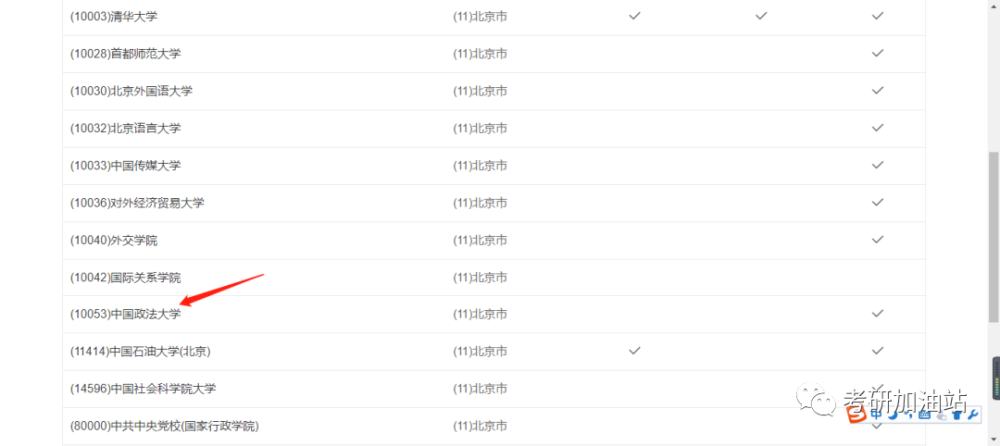
Task: Click the dark side widget at right edge
Action: click(x=996, y=378)
